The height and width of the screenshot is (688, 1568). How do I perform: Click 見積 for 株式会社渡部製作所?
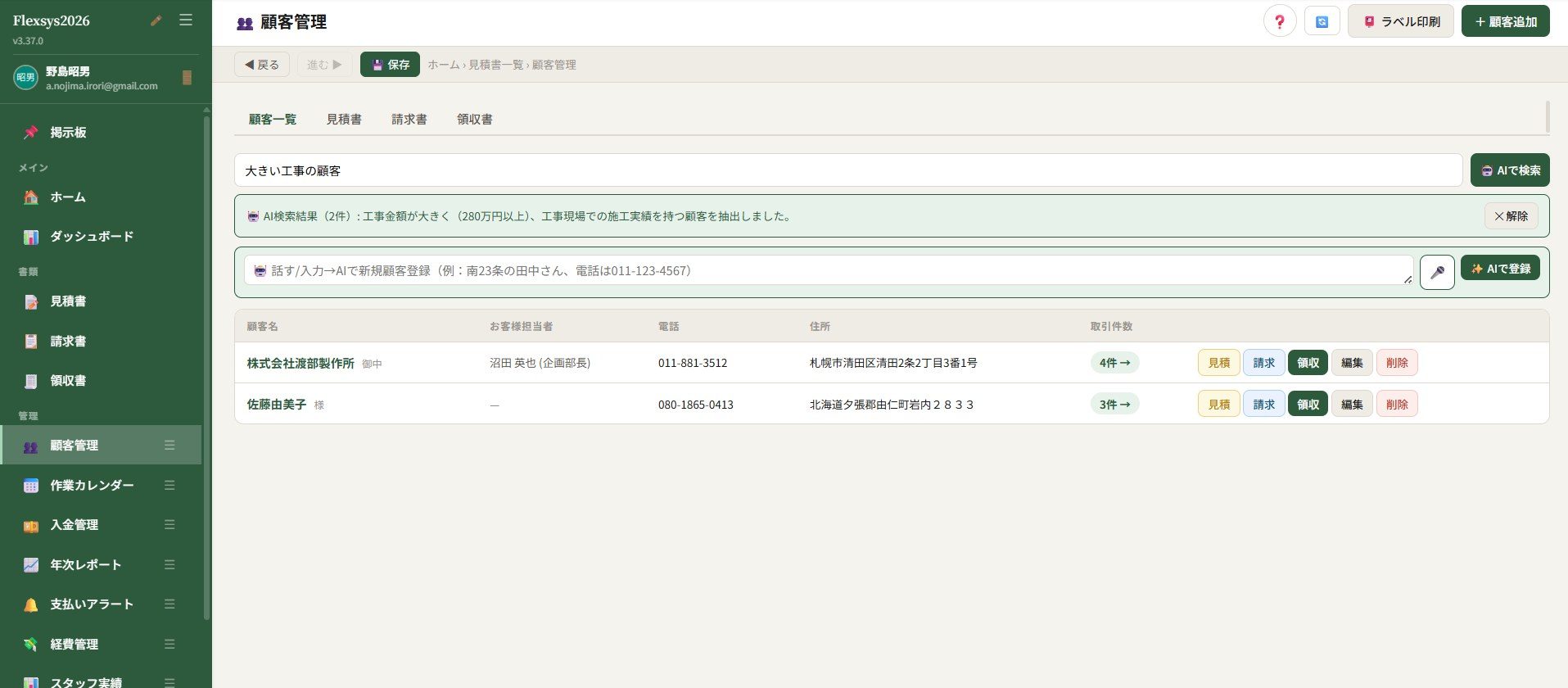pyautogui.click(x=1219, y=363)
